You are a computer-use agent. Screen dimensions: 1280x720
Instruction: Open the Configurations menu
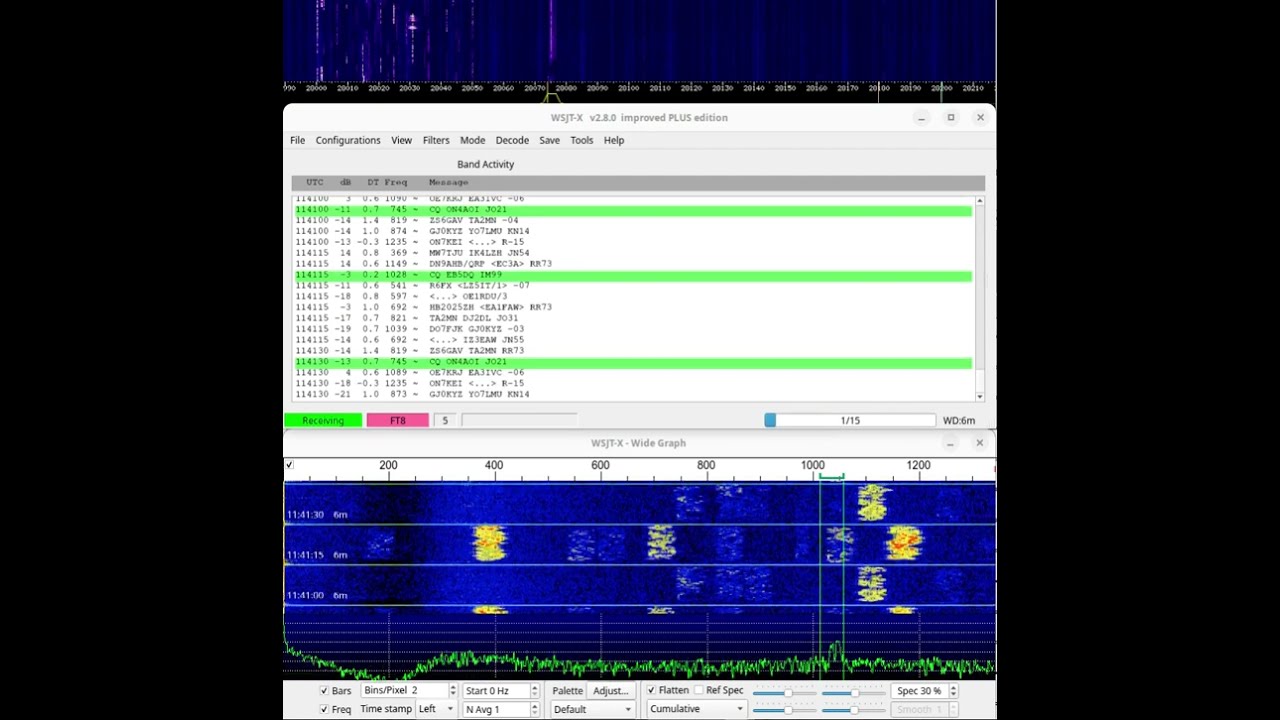tap(348, 140)
